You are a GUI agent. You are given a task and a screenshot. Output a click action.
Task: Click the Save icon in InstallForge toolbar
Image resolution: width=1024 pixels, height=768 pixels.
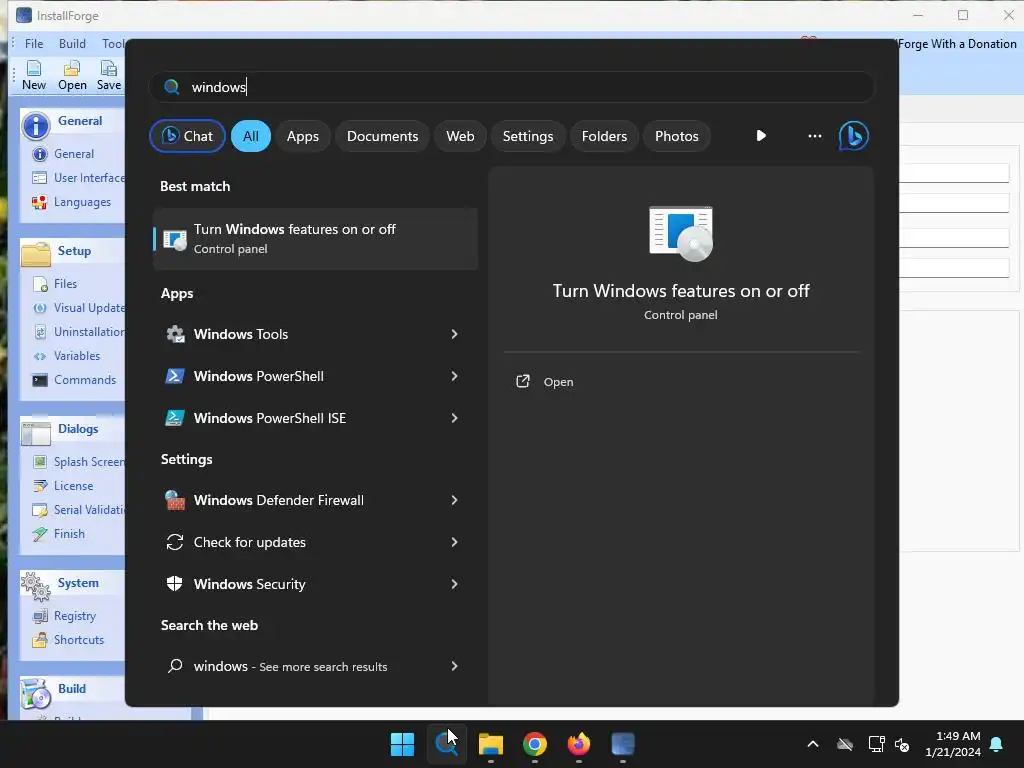point(108,68)
